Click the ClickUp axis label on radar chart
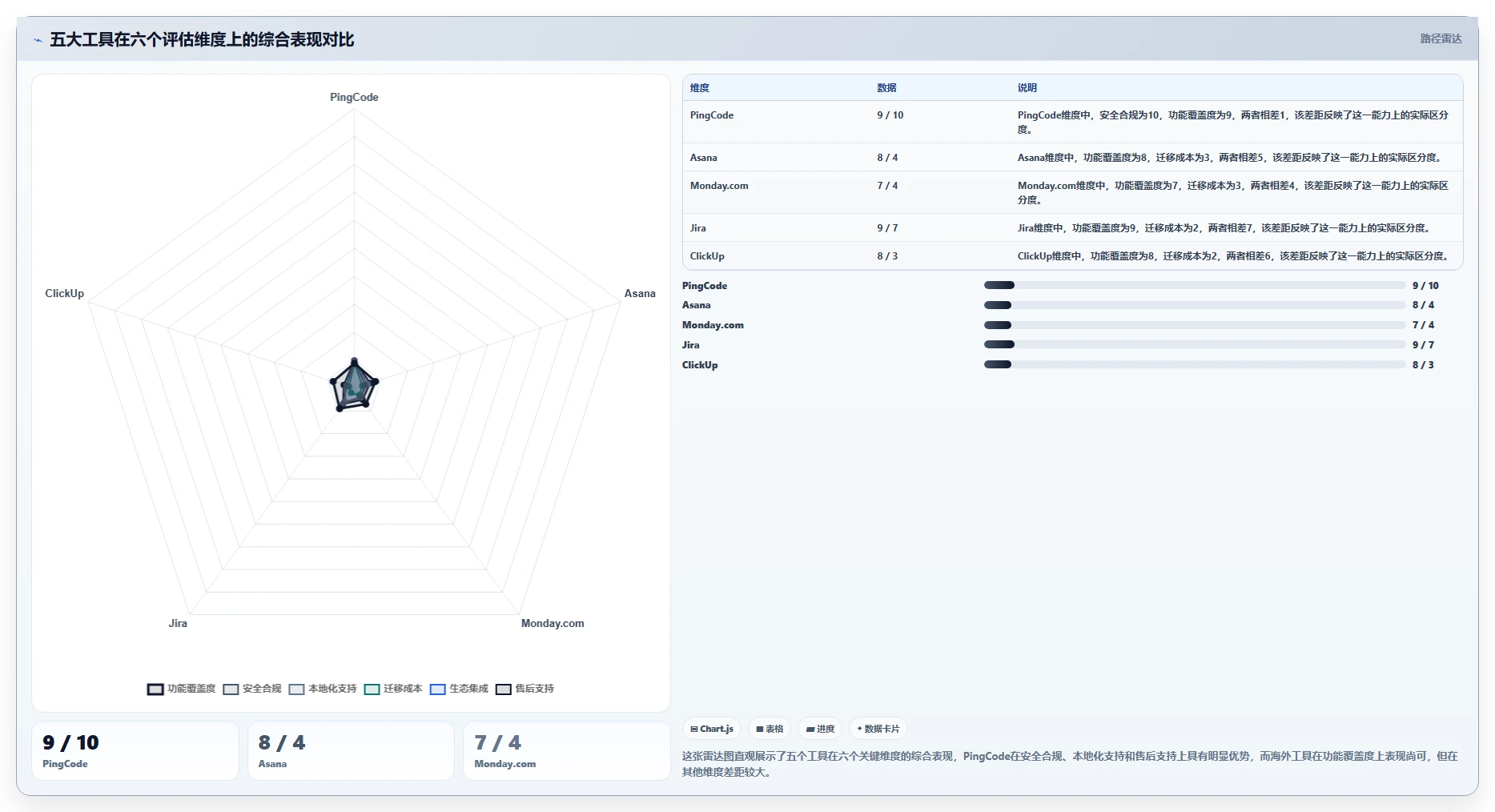1495x812 pixels. 65,293
